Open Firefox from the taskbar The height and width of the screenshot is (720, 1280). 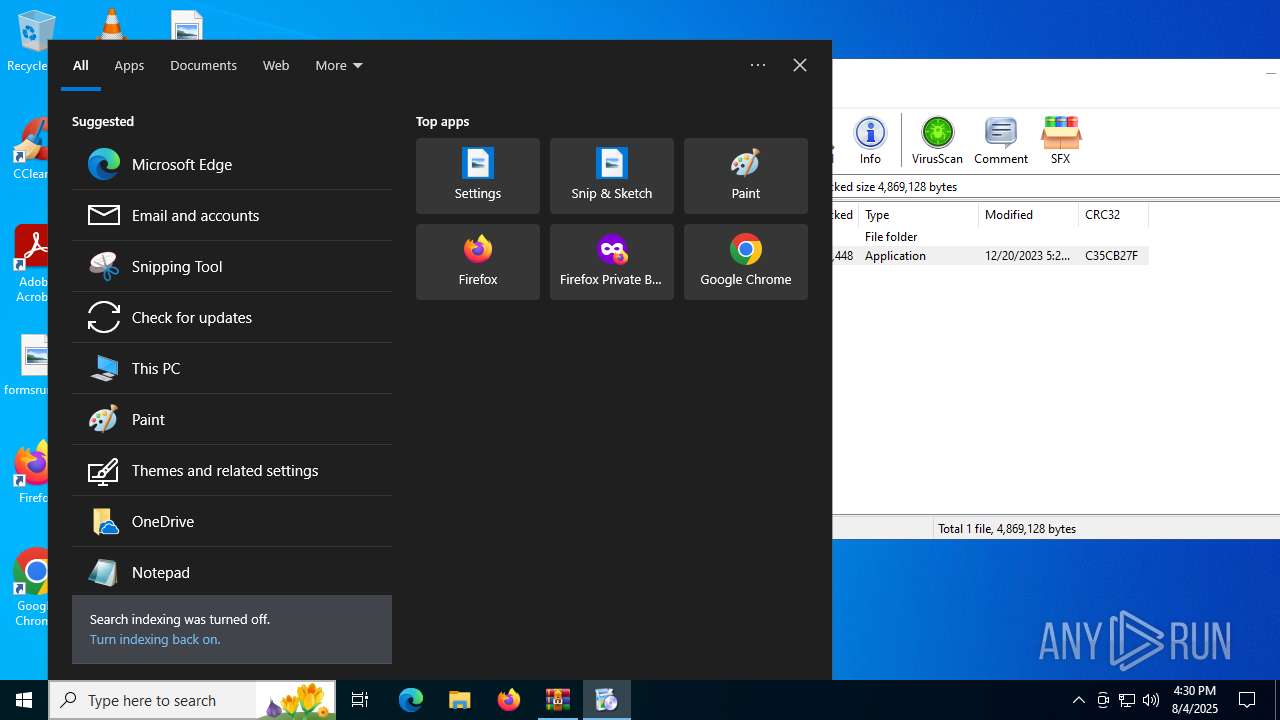(509, 700)
